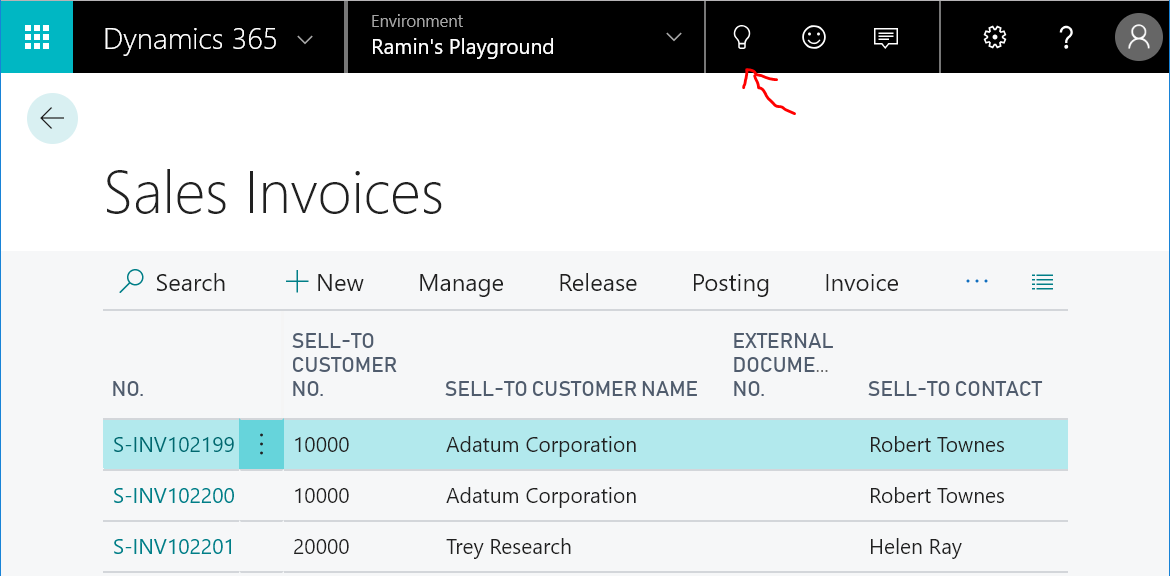Click the lightbulb ideas icon
The width and height of the screenshot is (1170, 576).
pyautogui.click(x=741, y=37)
